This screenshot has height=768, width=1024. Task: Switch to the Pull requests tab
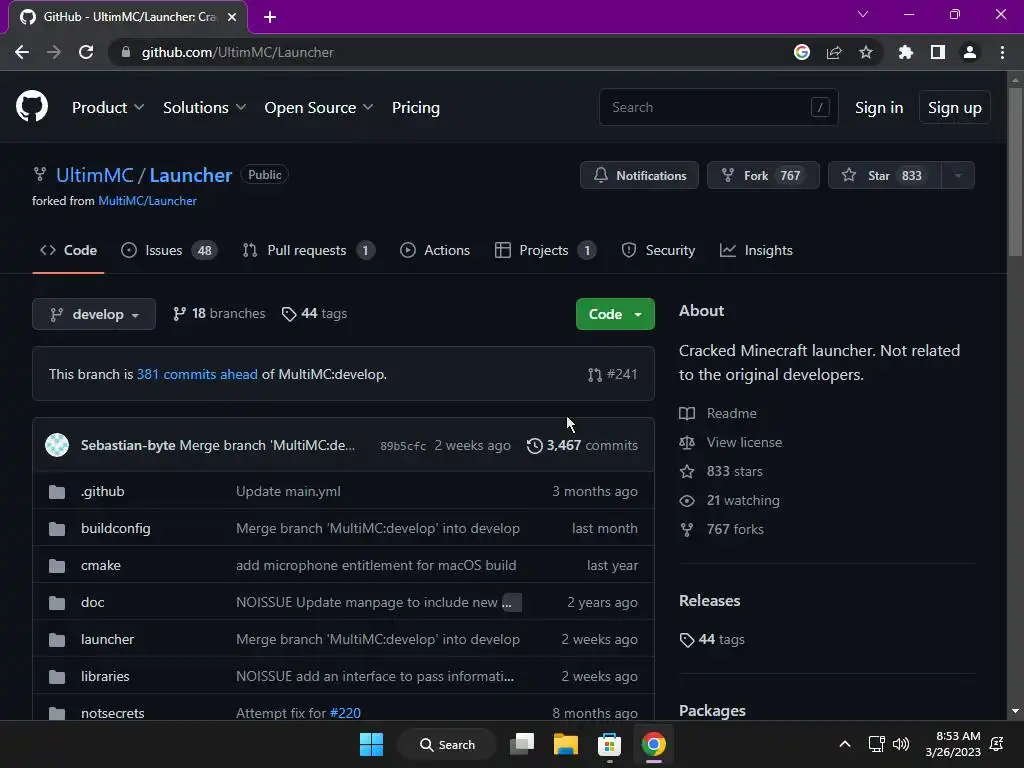(x=308, y=250)
